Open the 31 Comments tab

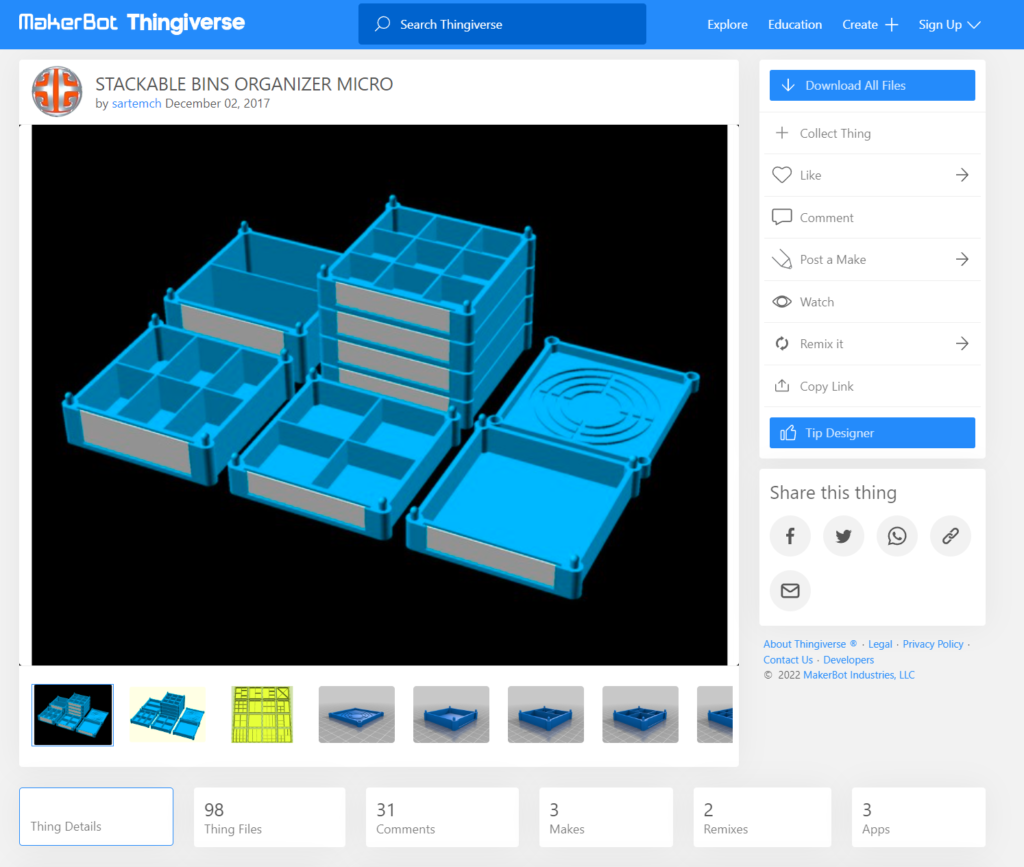pyautogui.click(x=441, y=817)
